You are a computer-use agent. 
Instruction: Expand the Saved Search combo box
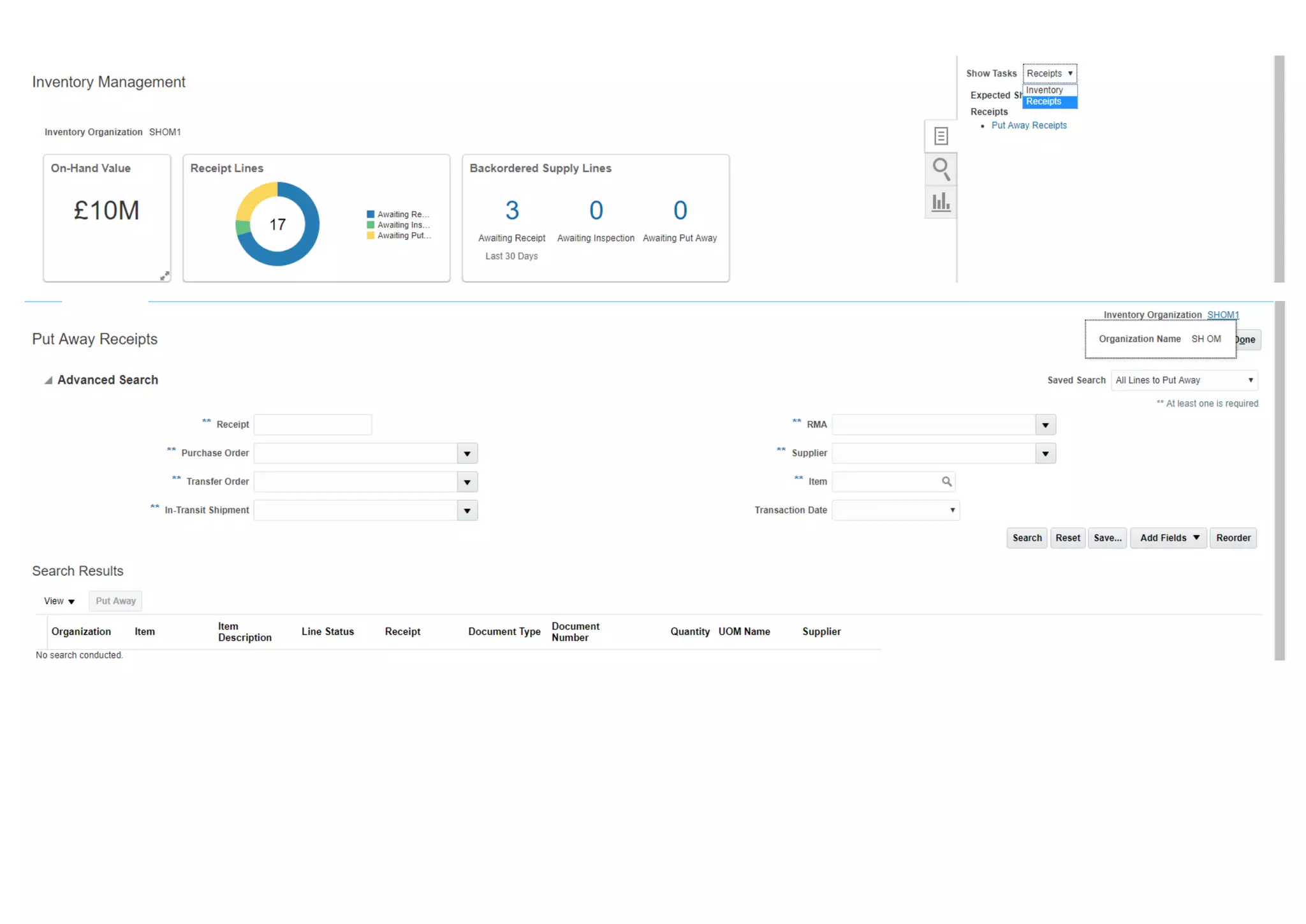click(1250, 380)
